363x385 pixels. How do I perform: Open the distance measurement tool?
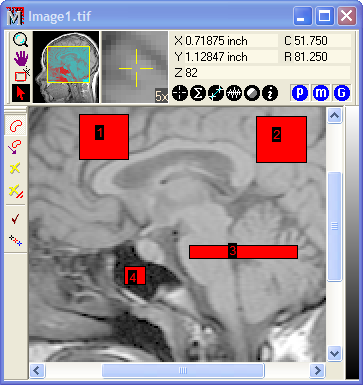(216, 93)
